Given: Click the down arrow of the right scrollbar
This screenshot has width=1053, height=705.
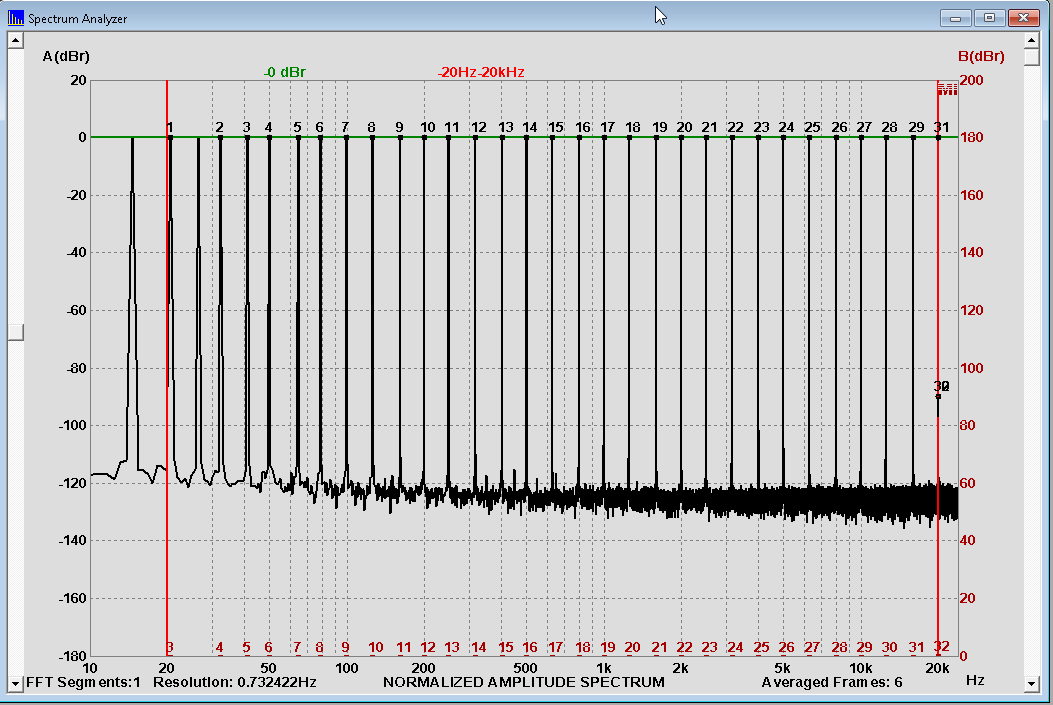Looking at the screenshot, I should [1032, 684].
